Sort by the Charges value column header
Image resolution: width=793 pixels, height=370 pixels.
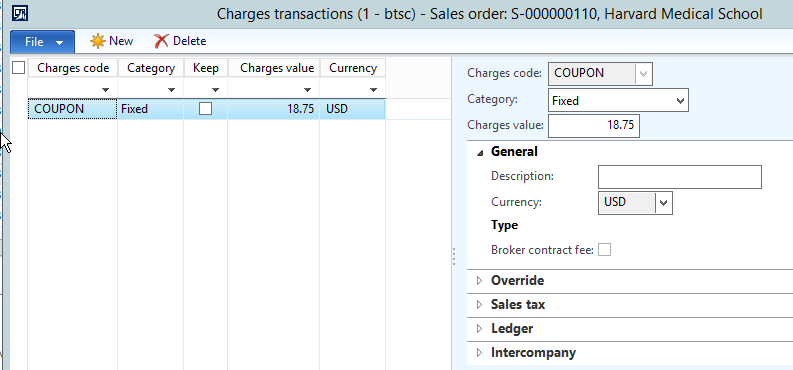click(x=274, y=68)
